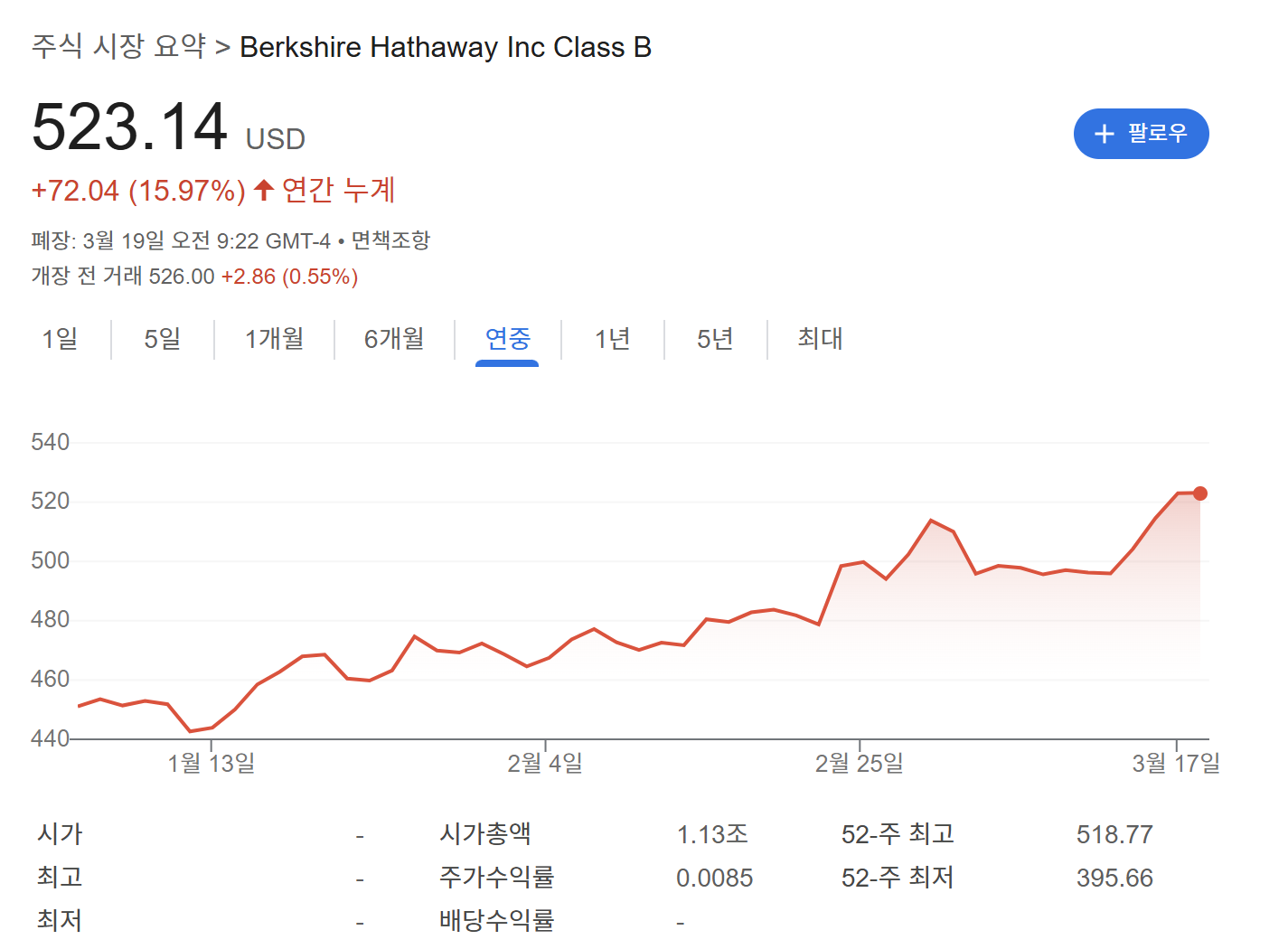Open the 주식 시장 요약 breadcrumb link
The width and height of the screenshot is (1288, 949).
[x=118, y=46]
